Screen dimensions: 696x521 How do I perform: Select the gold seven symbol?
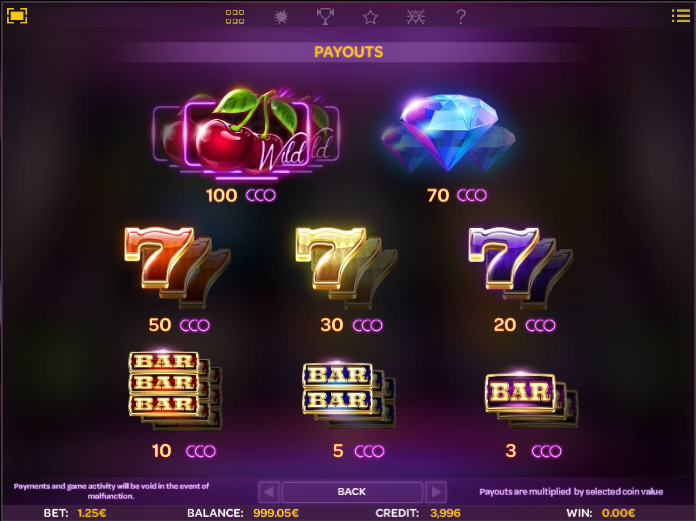pos(346,267)
